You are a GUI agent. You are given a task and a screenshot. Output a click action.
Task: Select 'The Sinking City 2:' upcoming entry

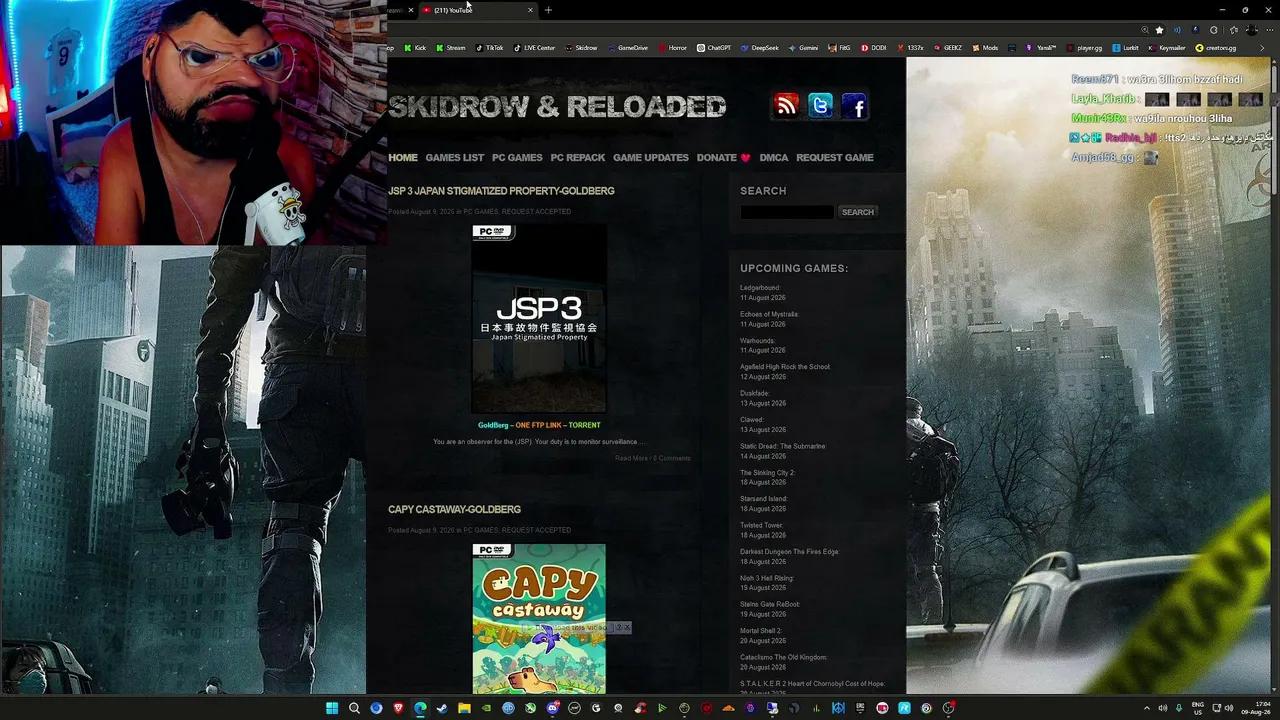pyautogui.click(x=767, y=473)
